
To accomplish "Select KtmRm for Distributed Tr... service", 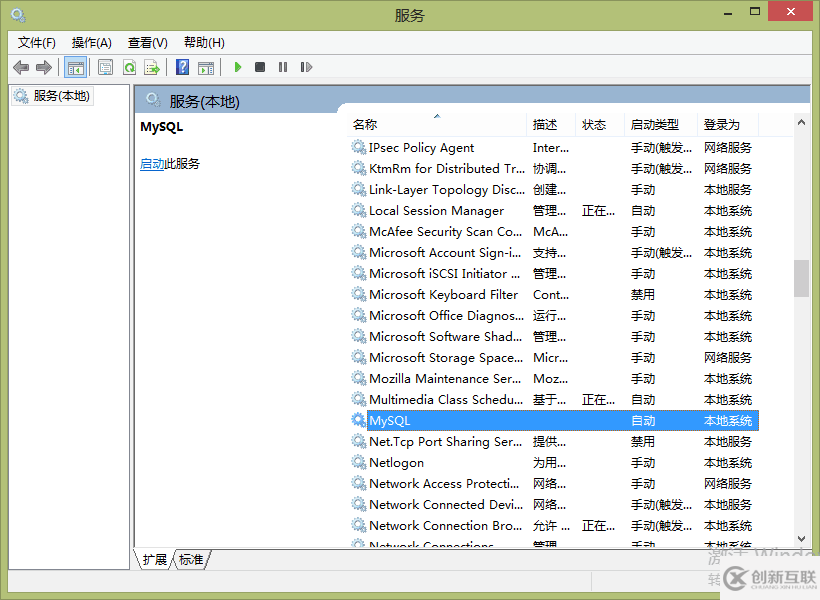I will (x=553, y=169).
